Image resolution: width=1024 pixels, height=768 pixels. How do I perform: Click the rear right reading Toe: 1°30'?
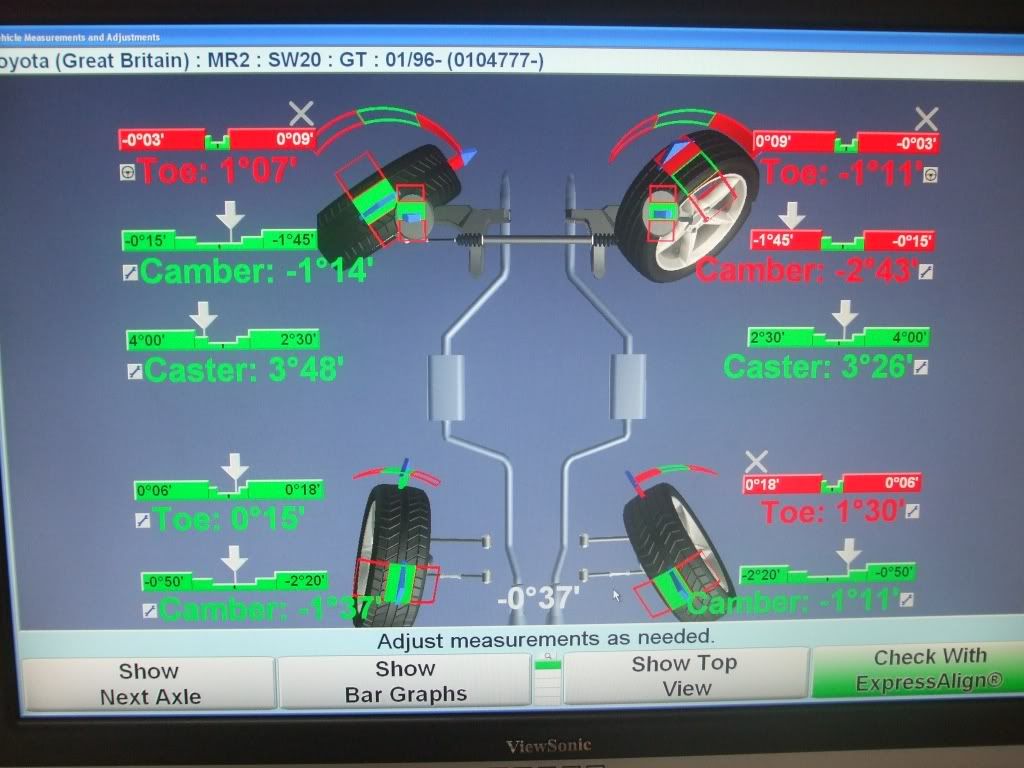(833, 511)
